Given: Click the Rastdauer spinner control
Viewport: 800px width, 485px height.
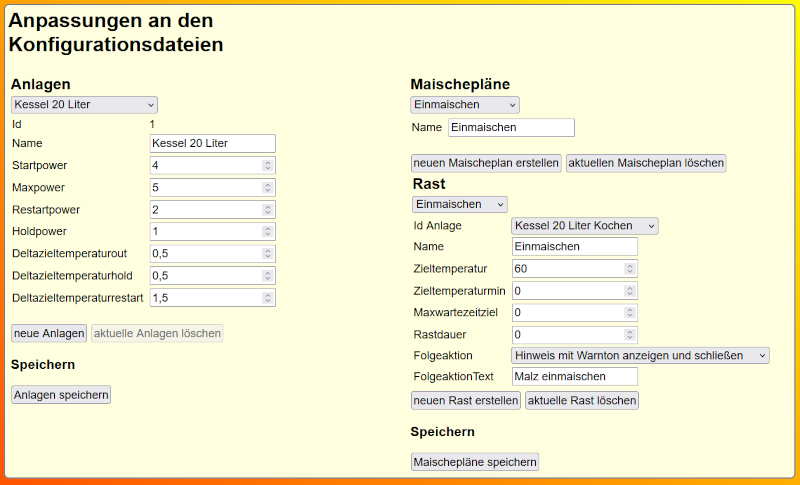Looking at the screenshot, I should point(629,335).
